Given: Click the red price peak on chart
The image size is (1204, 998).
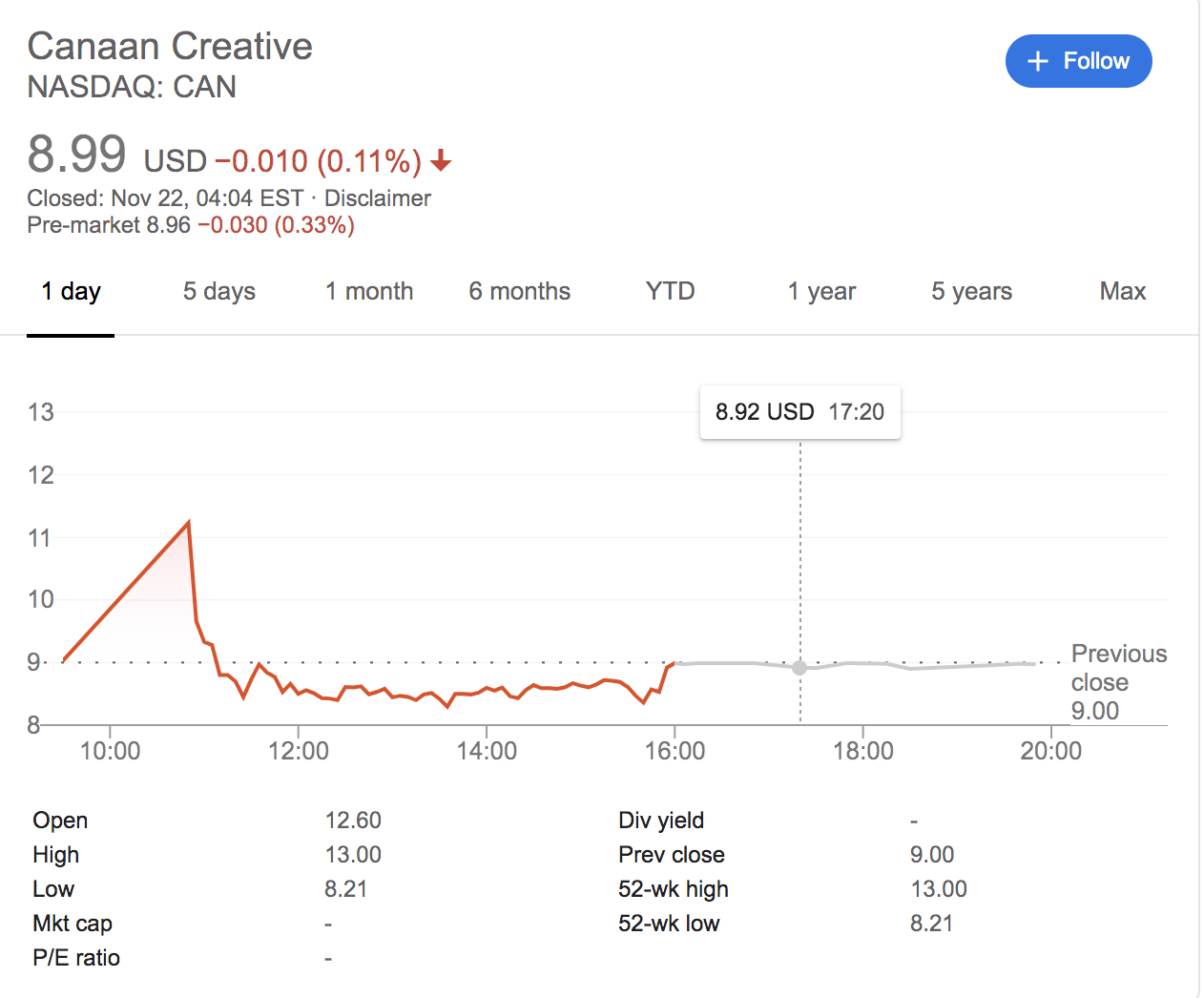Looking at the screenshot, I should point(189,523).
